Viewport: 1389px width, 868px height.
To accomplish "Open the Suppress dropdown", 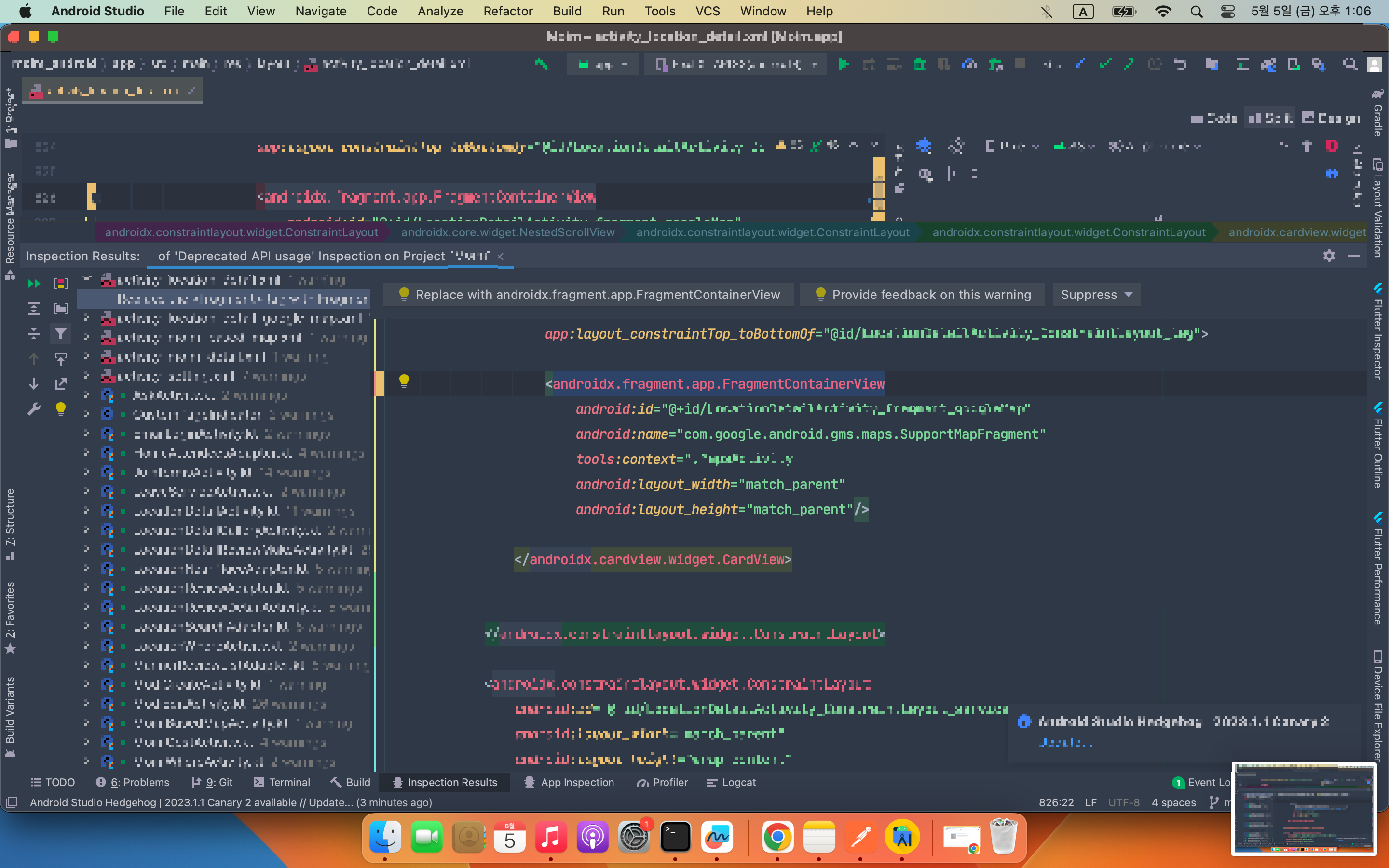I will 1096,295.
